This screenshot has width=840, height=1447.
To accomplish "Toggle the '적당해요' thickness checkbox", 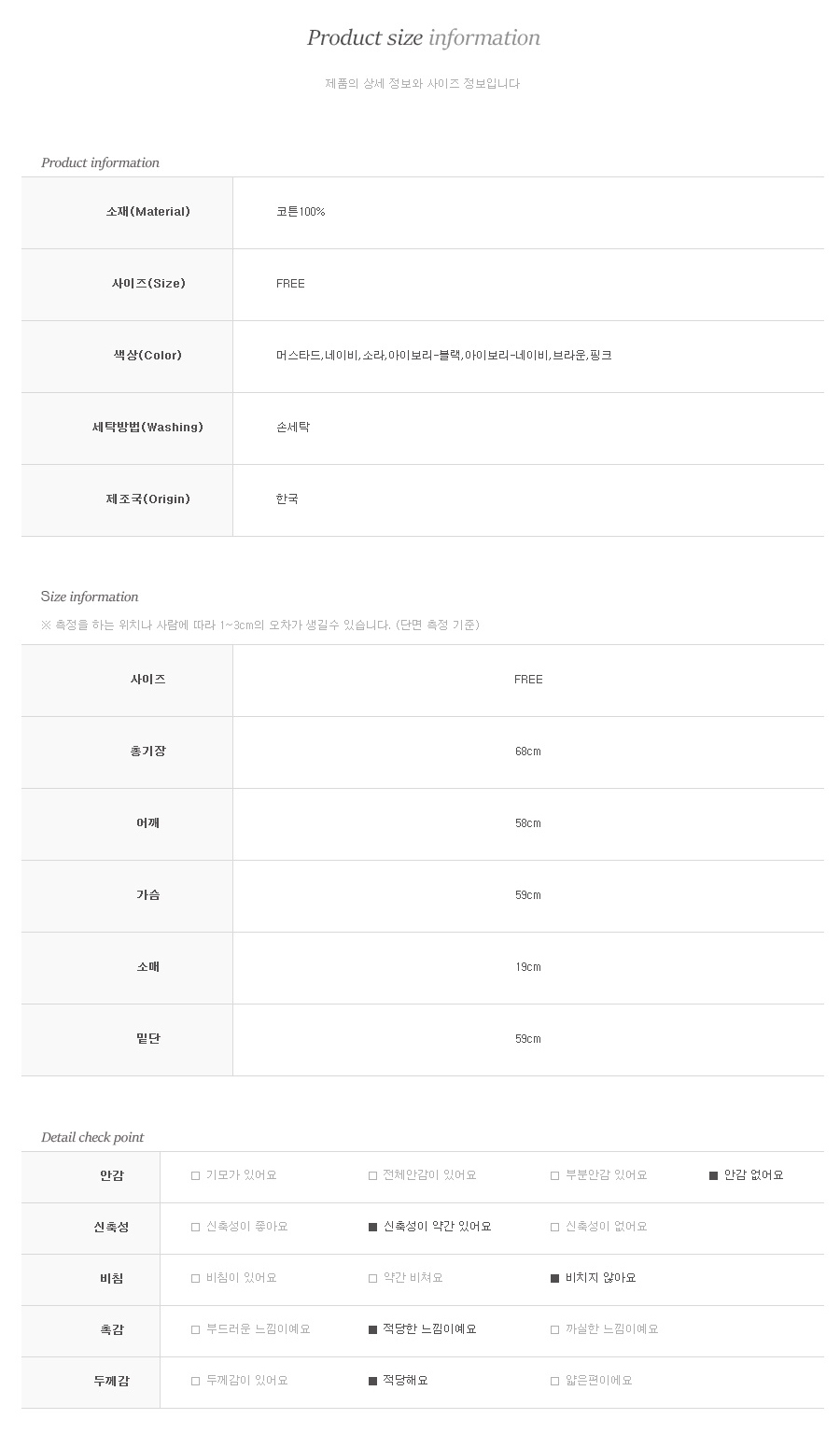I will click(373, 1382).
